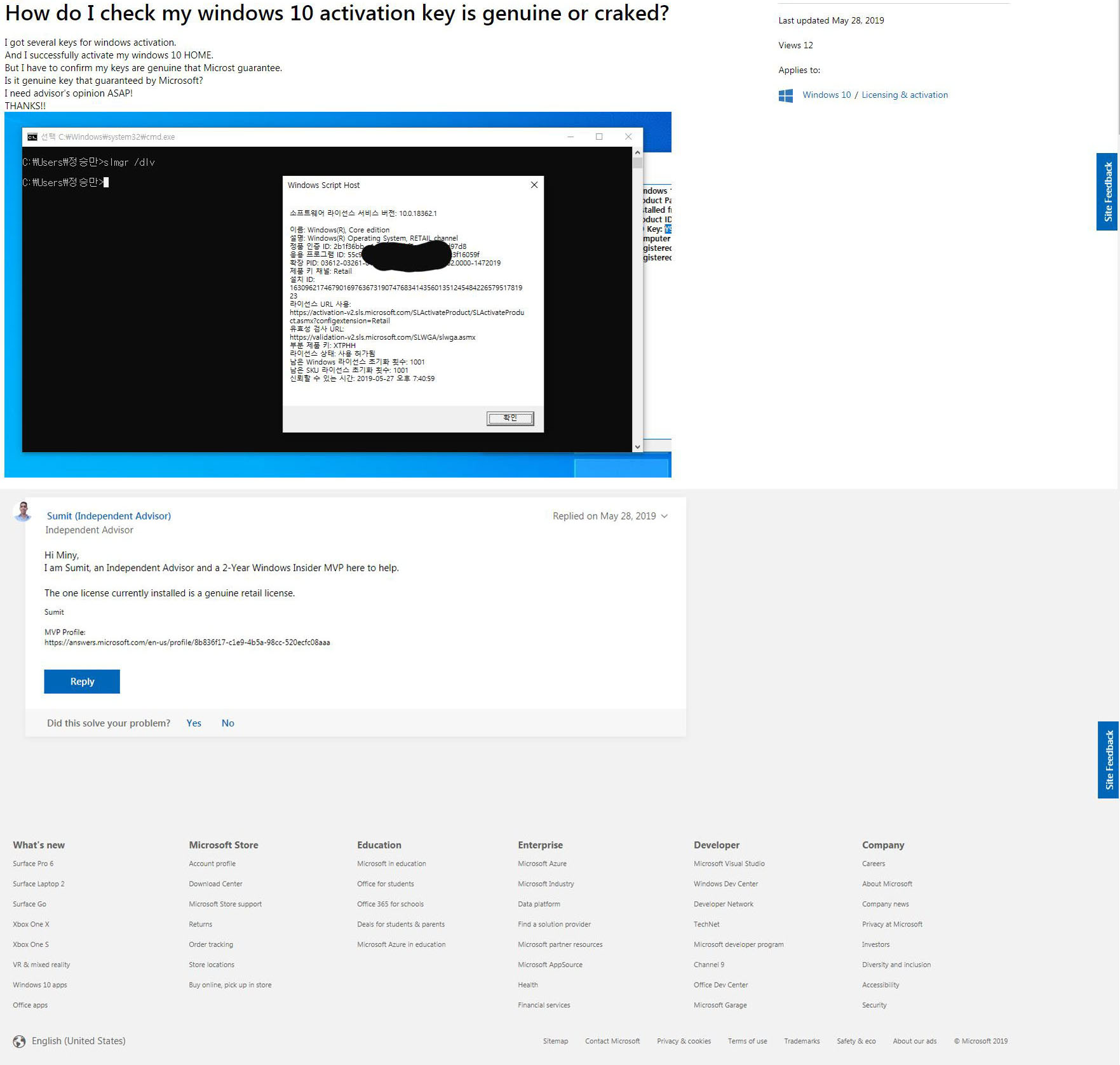Open the Windows 10 category link

tap(827, 95)
